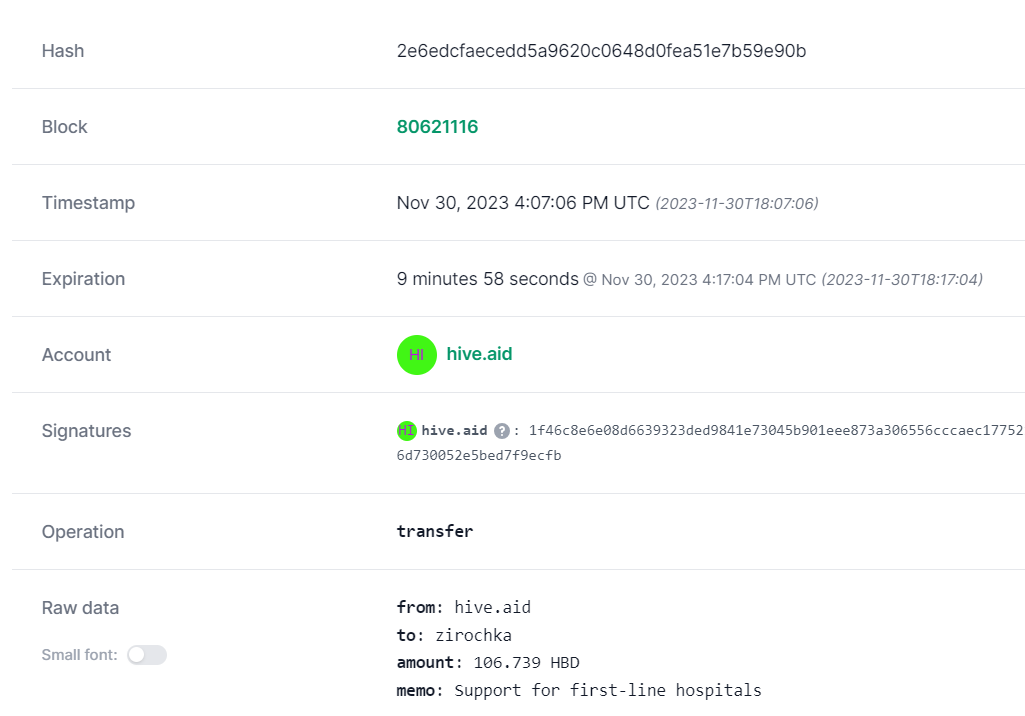The height and width of the screenshot is (716, 1025).
Task: Click the ISO timestamp 2023-11-30T18:07:06
Action: (737, 203)
